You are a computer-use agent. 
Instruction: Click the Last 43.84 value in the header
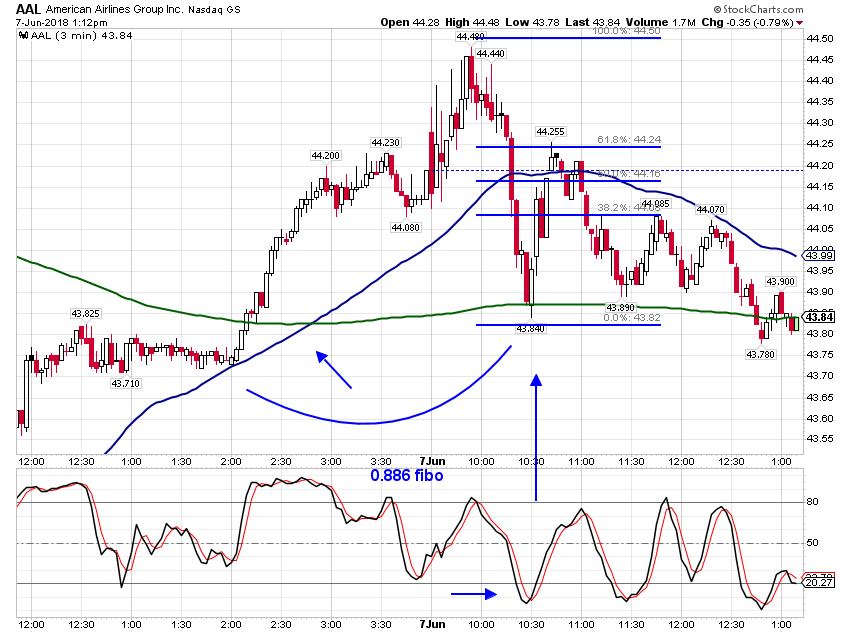coord(592,22)
